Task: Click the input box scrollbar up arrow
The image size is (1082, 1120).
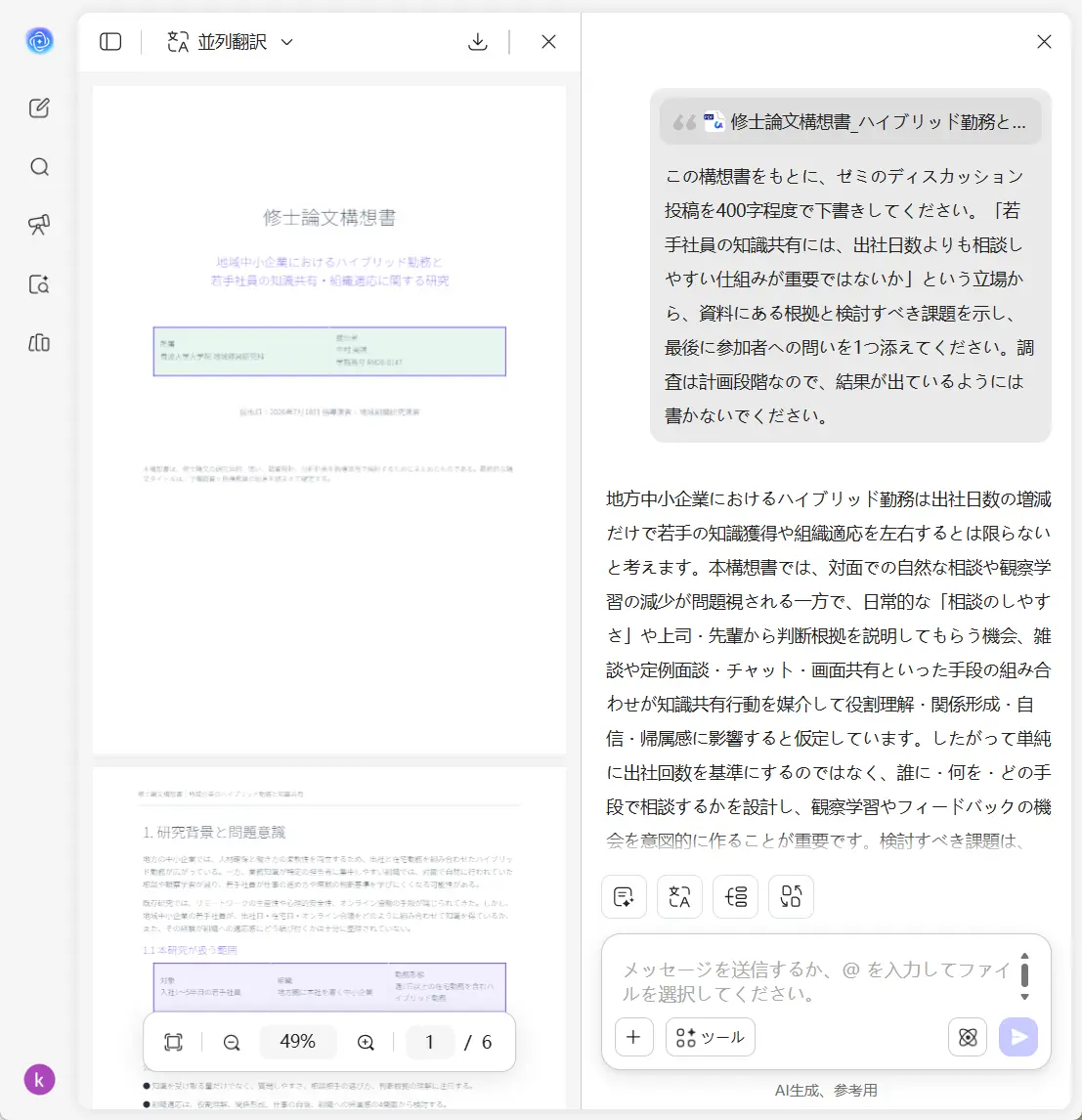Action: point(1025,956)
